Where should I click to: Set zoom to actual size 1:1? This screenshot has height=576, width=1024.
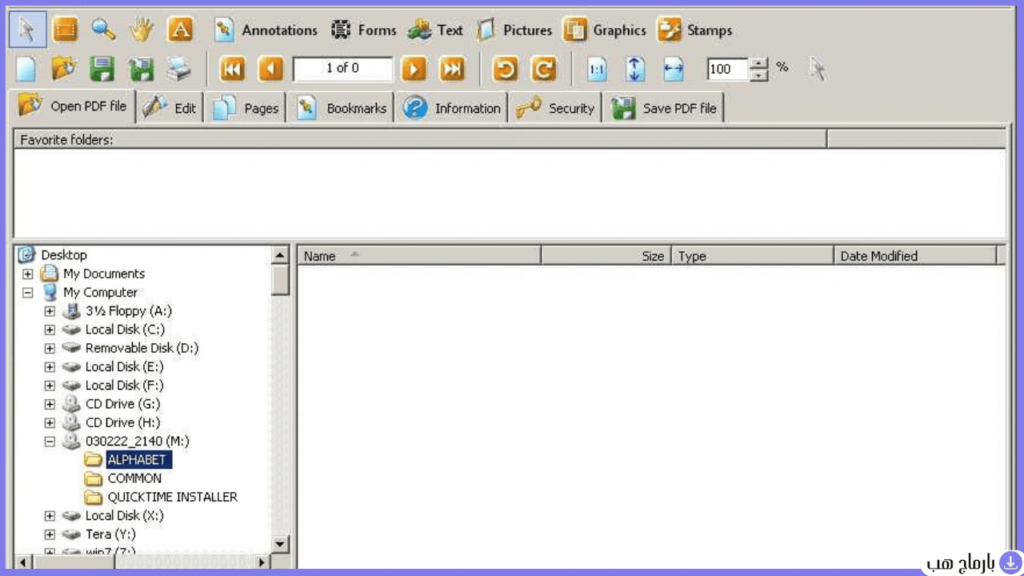point(596,69)
